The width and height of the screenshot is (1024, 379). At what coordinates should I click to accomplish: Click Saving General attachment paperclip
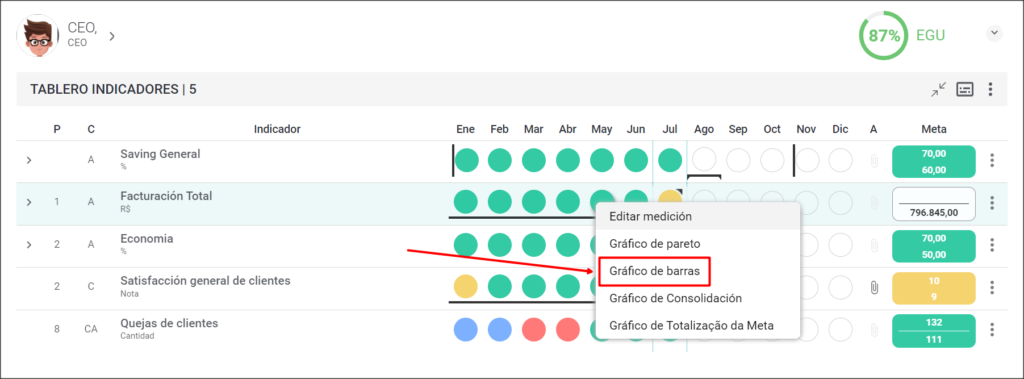tap(874, 161)
